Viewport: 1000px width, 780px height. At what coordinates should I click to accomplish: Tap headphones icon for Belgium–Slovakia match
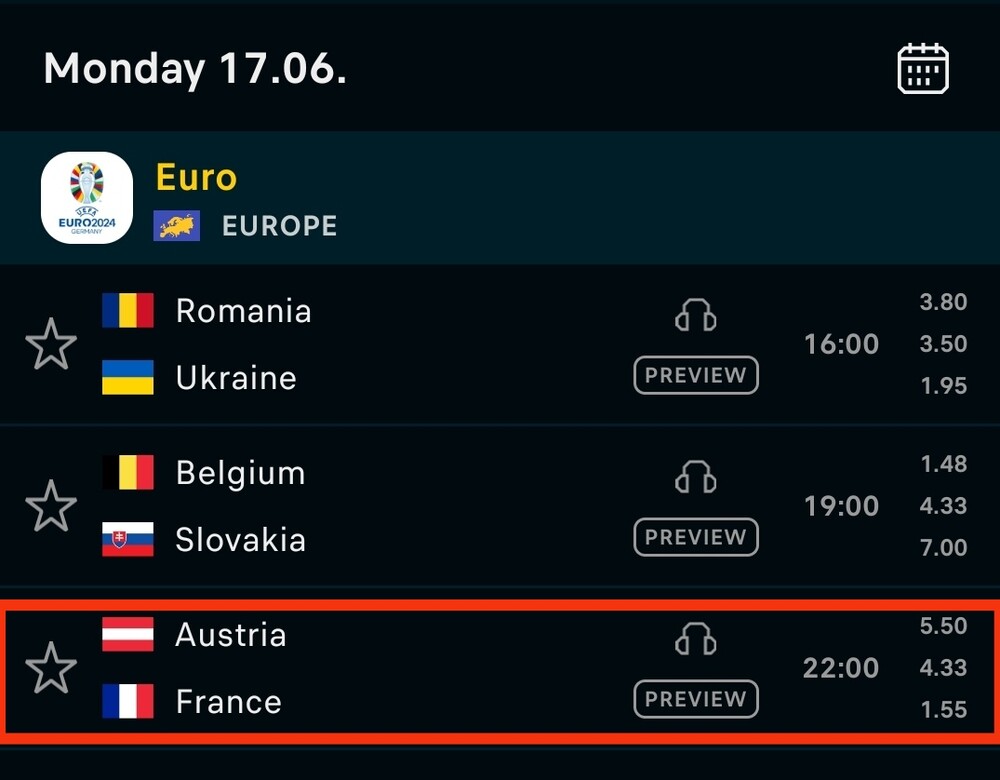click(696, 477)
